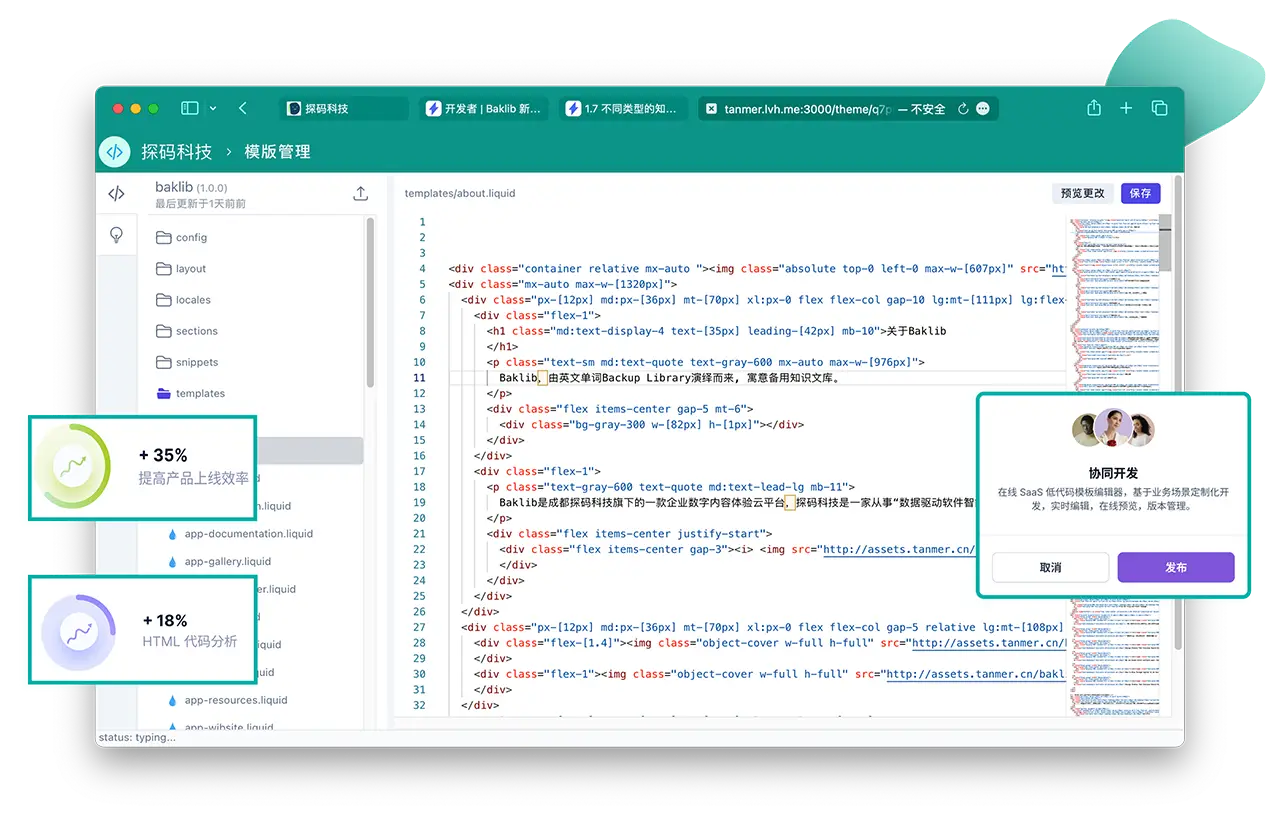Image resolution: width=1280 pixels, height=830 pixels.
Task: Click the +35% green progress ring
Action: (72, 466)
